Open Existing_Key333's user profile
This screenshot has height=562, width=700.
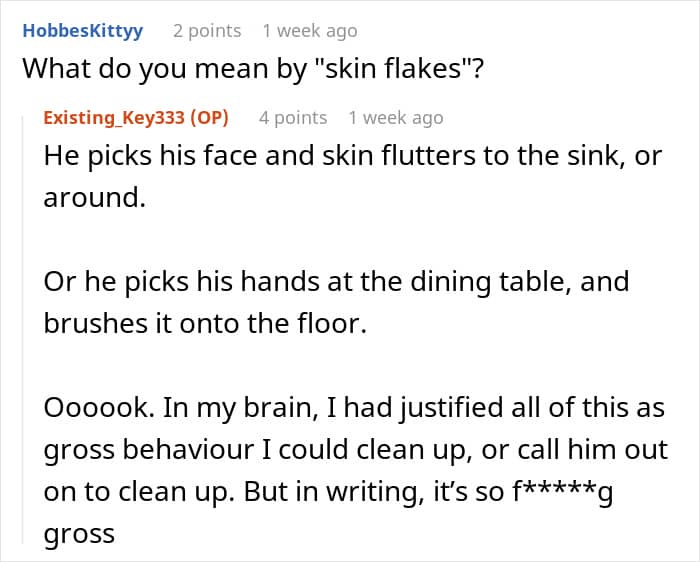point(114,118)
